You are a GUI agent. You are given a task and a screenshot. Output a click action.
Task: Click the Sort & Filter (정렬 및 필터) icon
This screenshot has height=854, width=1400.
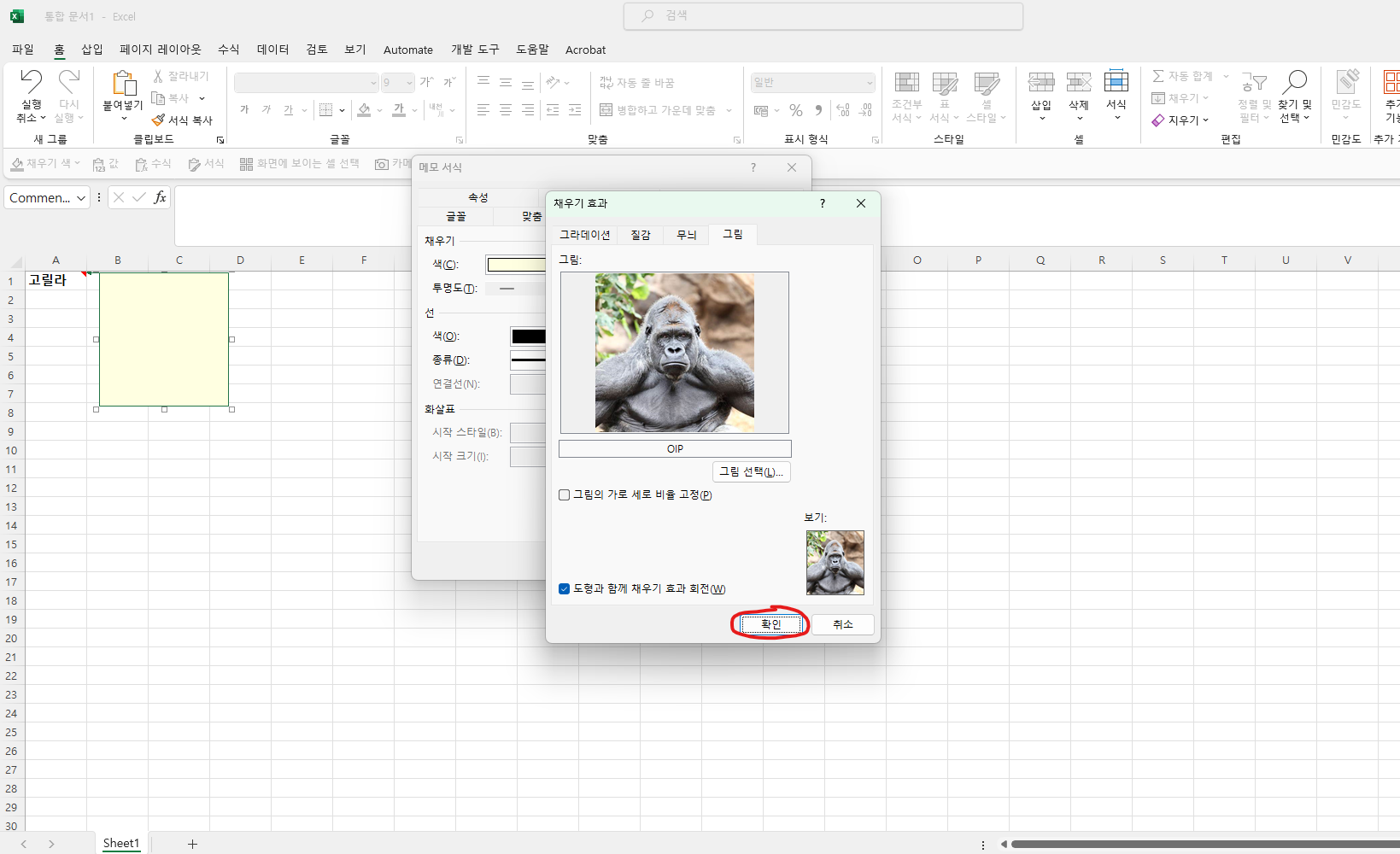click(x=1254, y=82)
